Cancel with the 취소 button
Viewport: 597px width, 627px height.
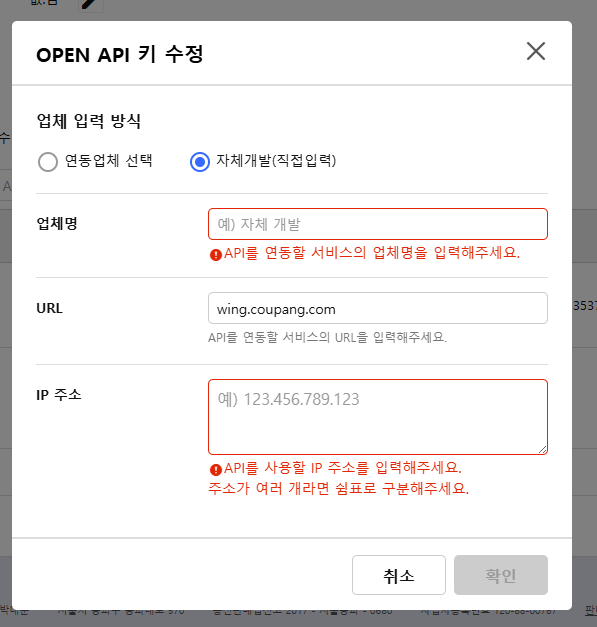399,575
